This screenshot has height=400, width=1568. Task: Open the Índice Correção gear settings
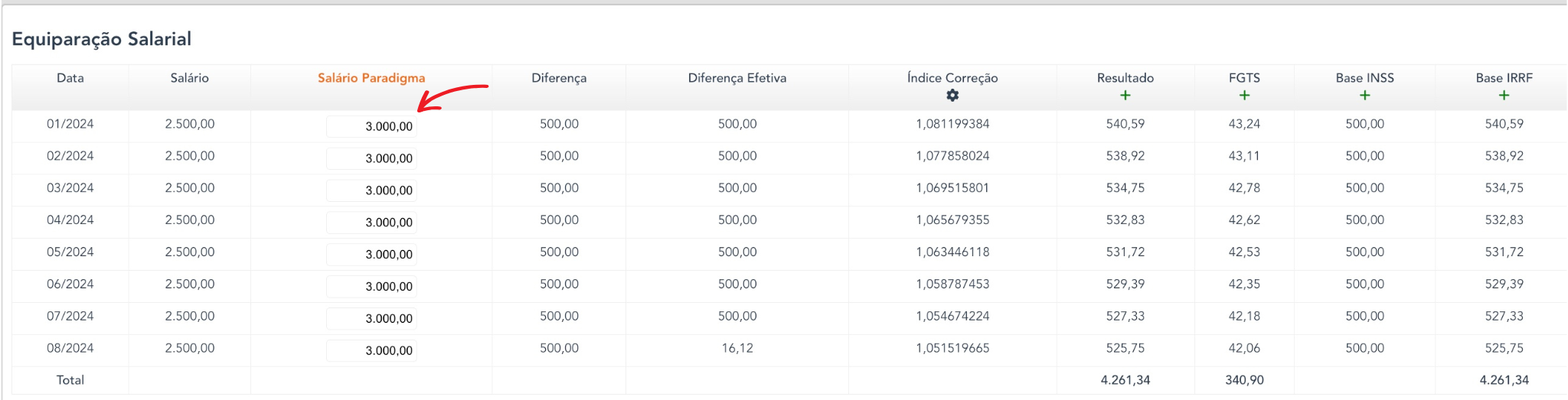[952, 96]
